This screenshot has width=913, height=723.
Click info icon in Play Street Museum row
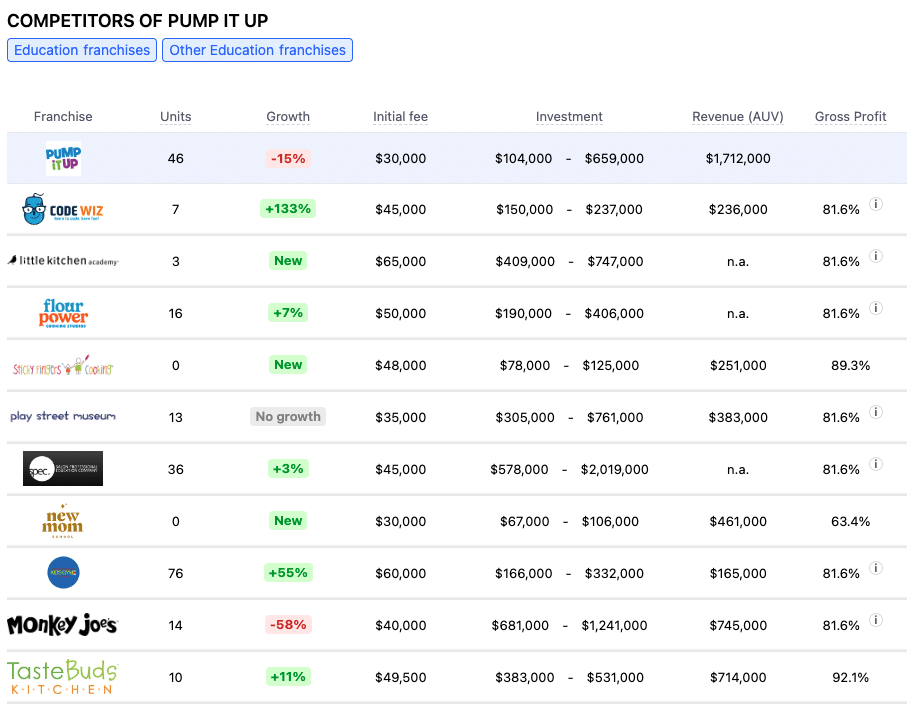(x=876, y=412)
